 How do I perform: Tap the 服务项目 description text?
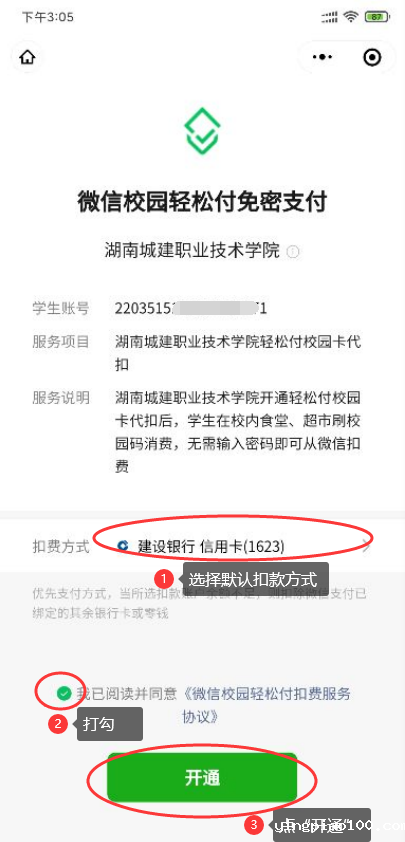(237, 353)
